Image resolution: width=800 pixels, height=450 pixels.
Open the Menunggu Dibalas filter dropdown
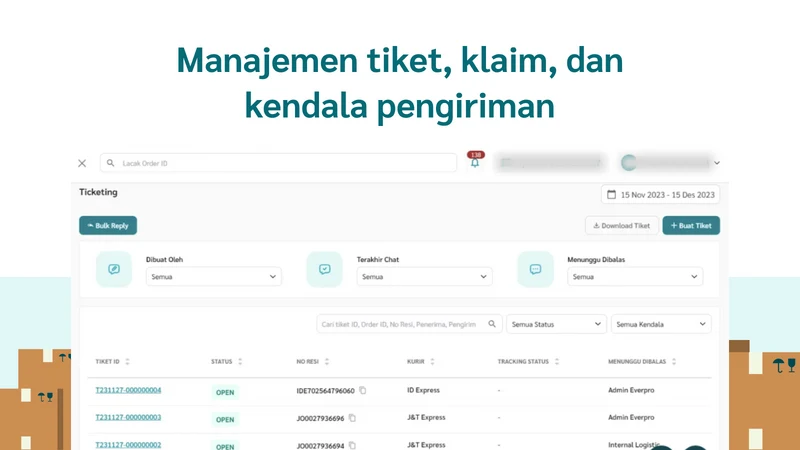[635, 277]
